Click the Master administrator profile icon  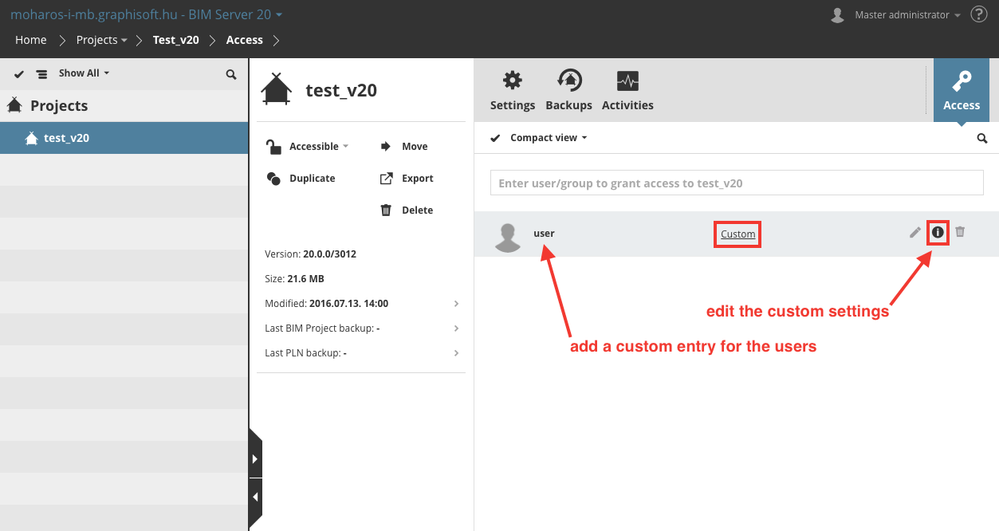[838, 15]
